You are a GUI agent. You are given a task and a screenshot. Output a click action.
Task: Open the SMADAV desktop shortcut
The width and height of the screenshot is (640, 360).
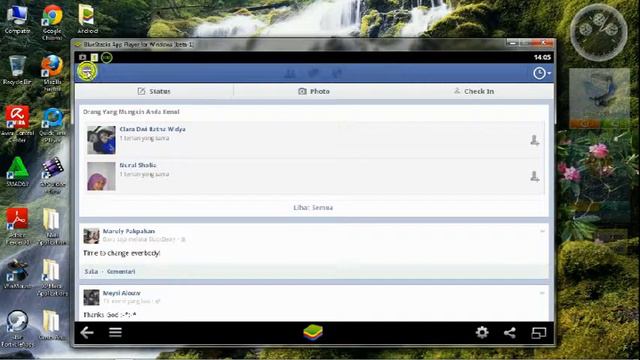[17, 172]
